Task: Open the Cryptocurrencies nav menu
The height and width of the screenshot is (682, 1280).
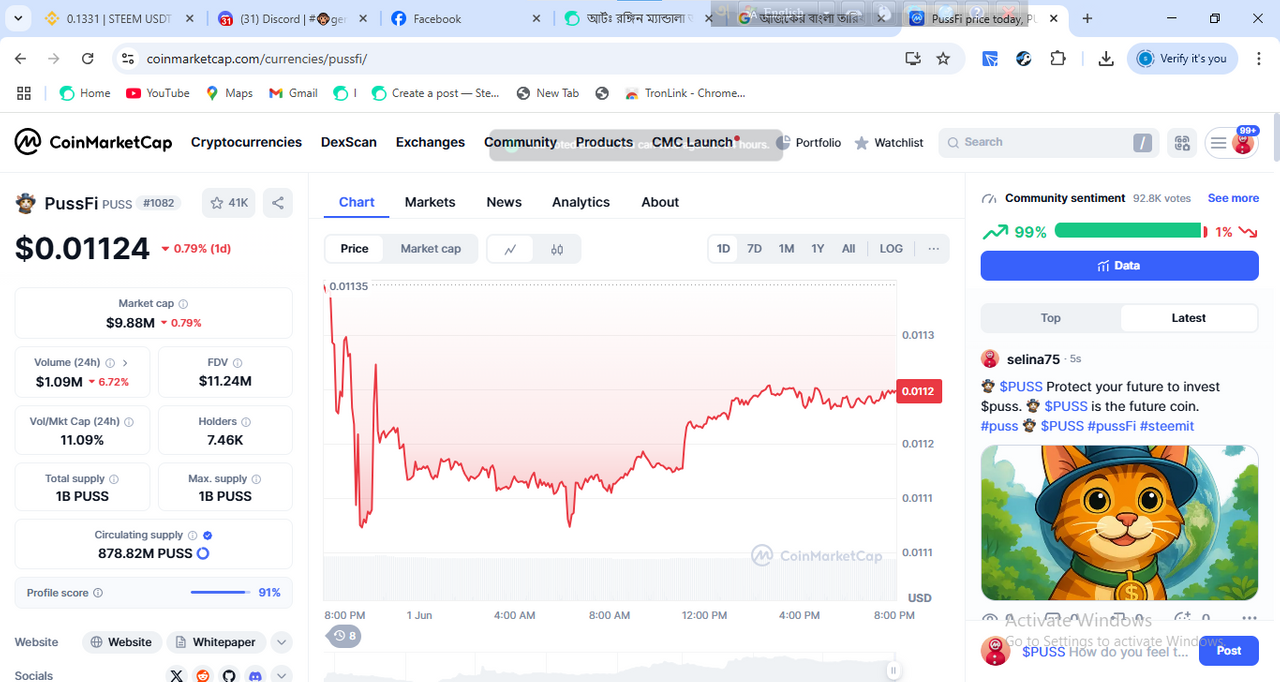Action: coord(246,142)
